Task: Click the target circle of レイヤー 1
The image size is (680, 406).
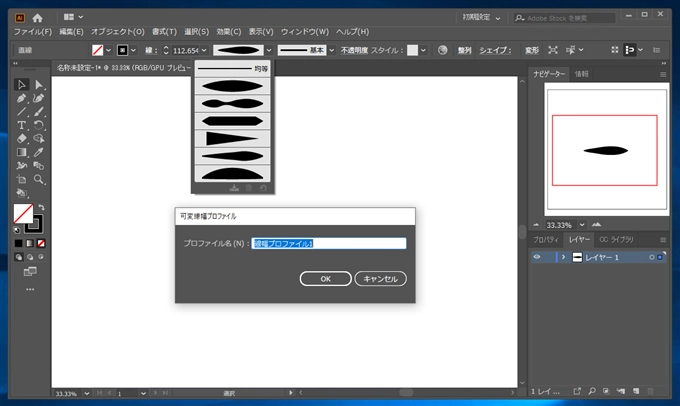Action: pos(651,257)
